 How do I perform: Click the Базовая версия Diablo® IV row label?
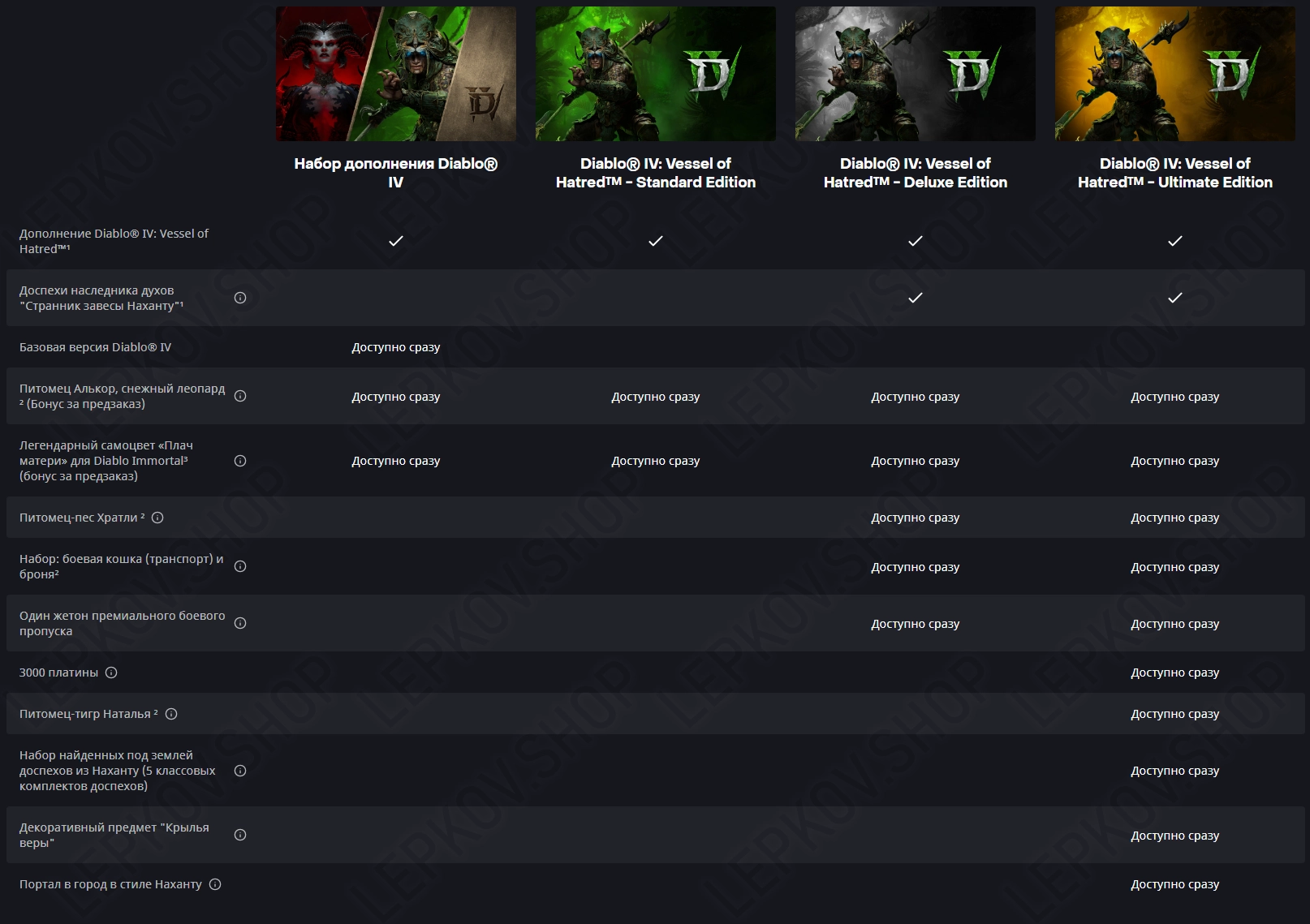coord(96,347)
